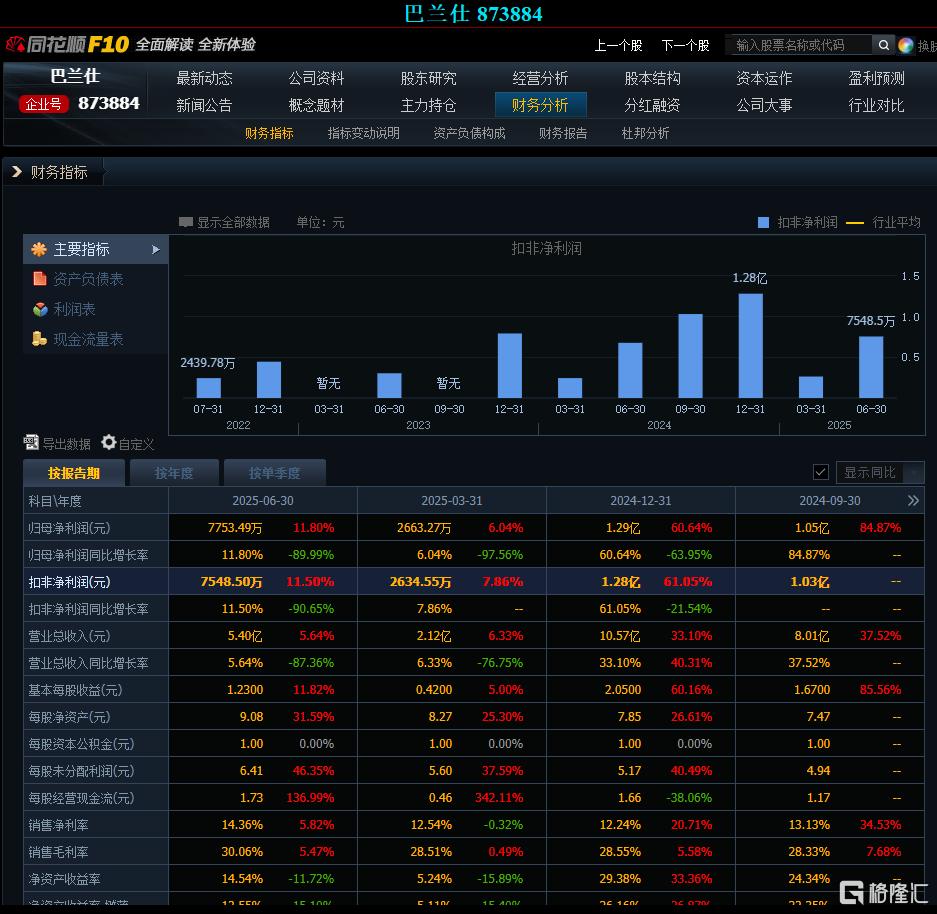Viewport: 937px width, 914px height.
Task: Click the 2024-12-31 column header
Action: [641, 501]
